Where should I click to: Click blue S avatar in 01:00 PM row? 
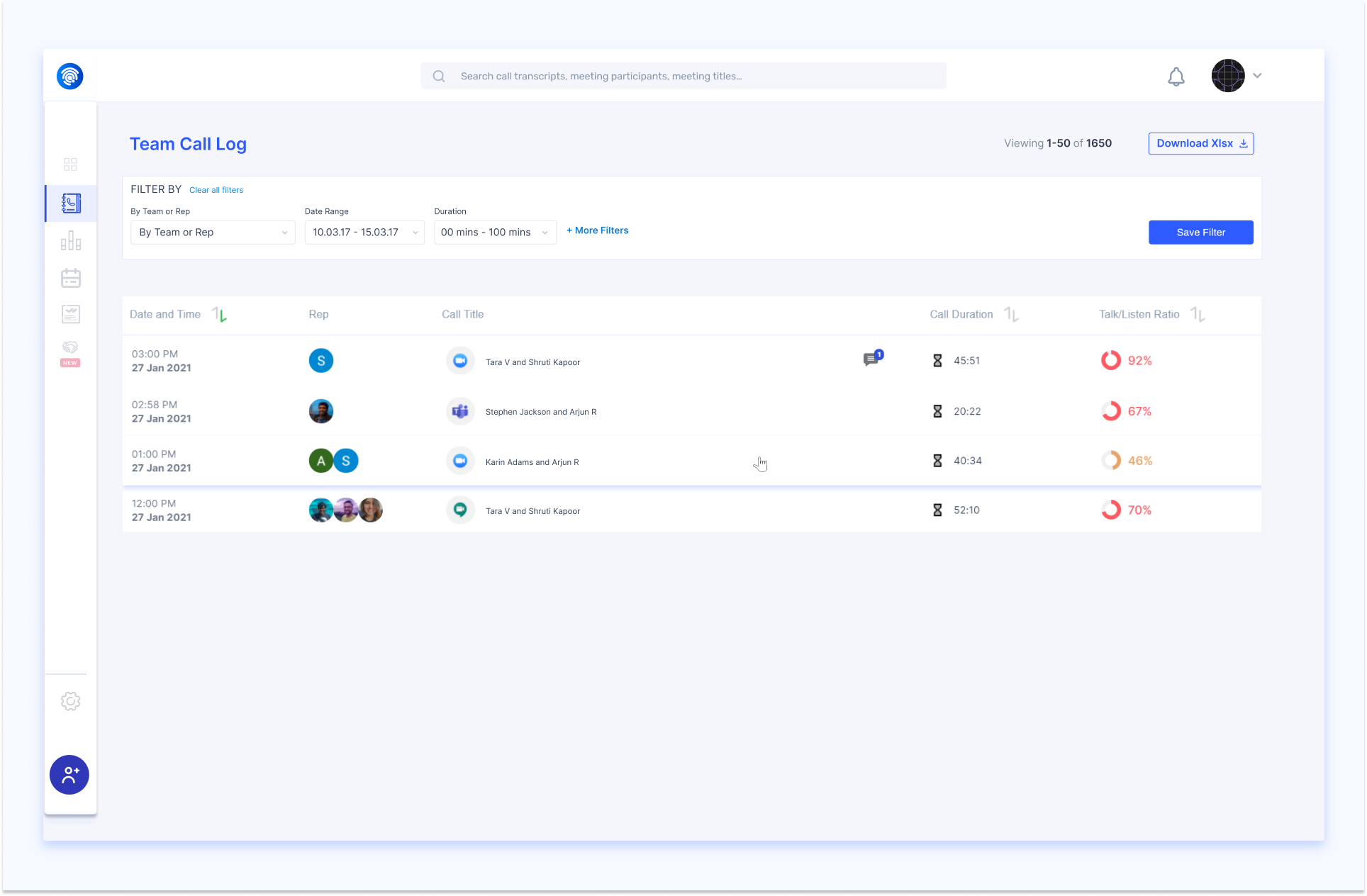click(x=346, y=461)
